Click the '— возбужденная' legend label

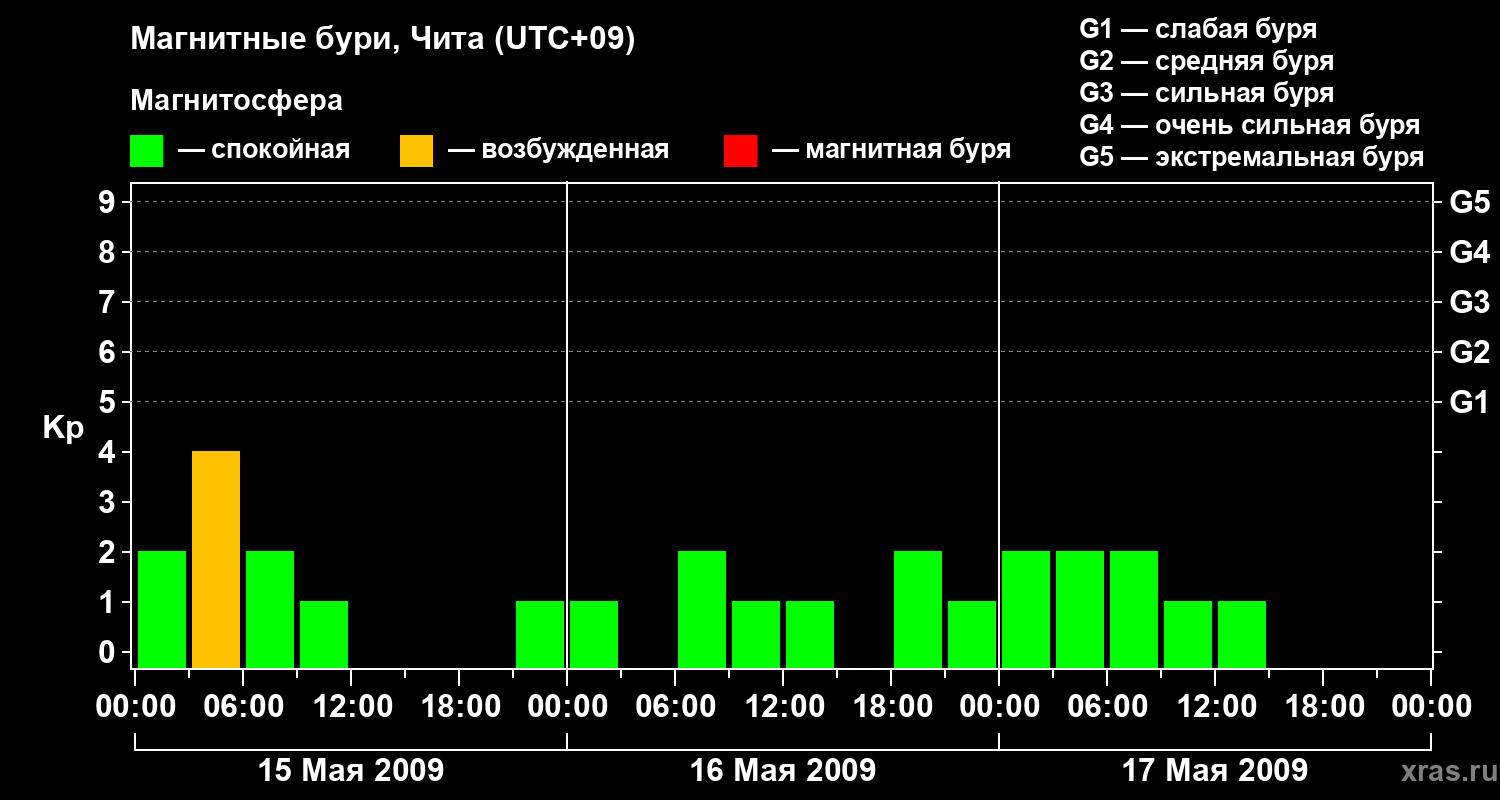click(x=558, y=150)
